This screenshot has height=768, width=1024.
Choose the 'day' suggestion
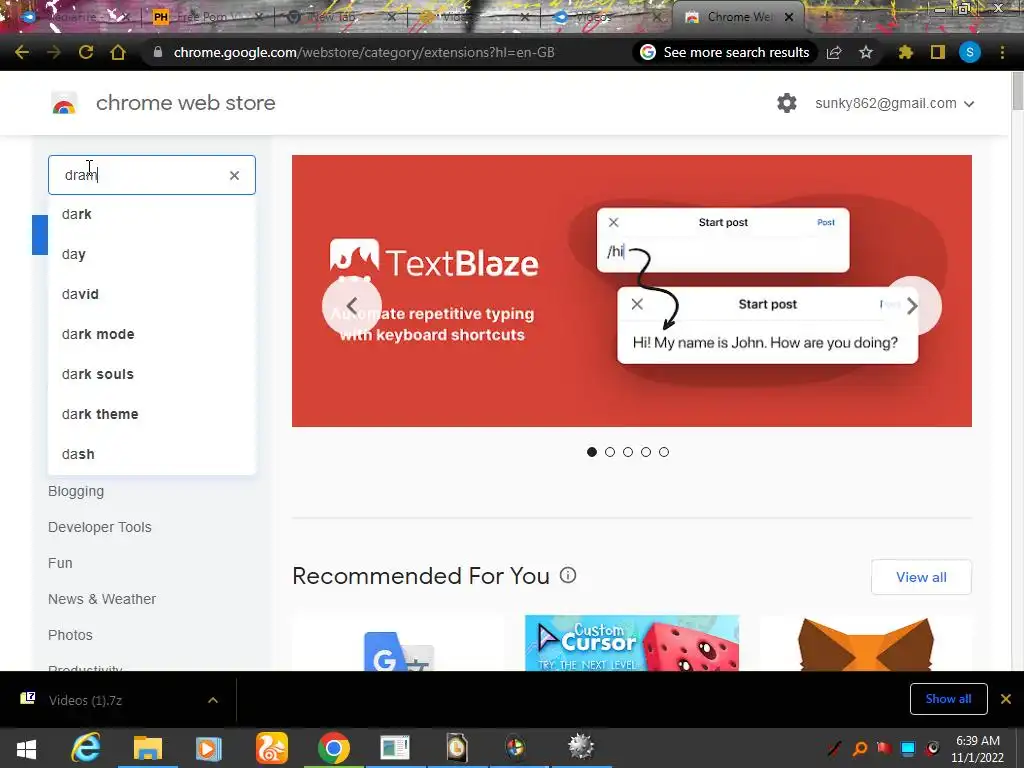pos(152,254)
